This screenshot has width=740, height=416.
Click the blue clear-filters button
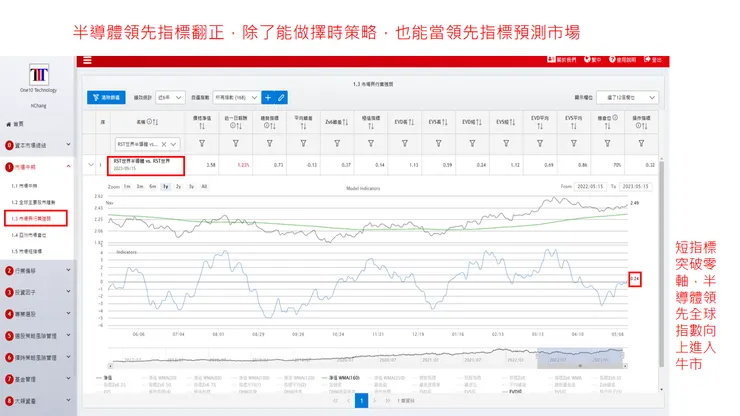click(106, 97)
